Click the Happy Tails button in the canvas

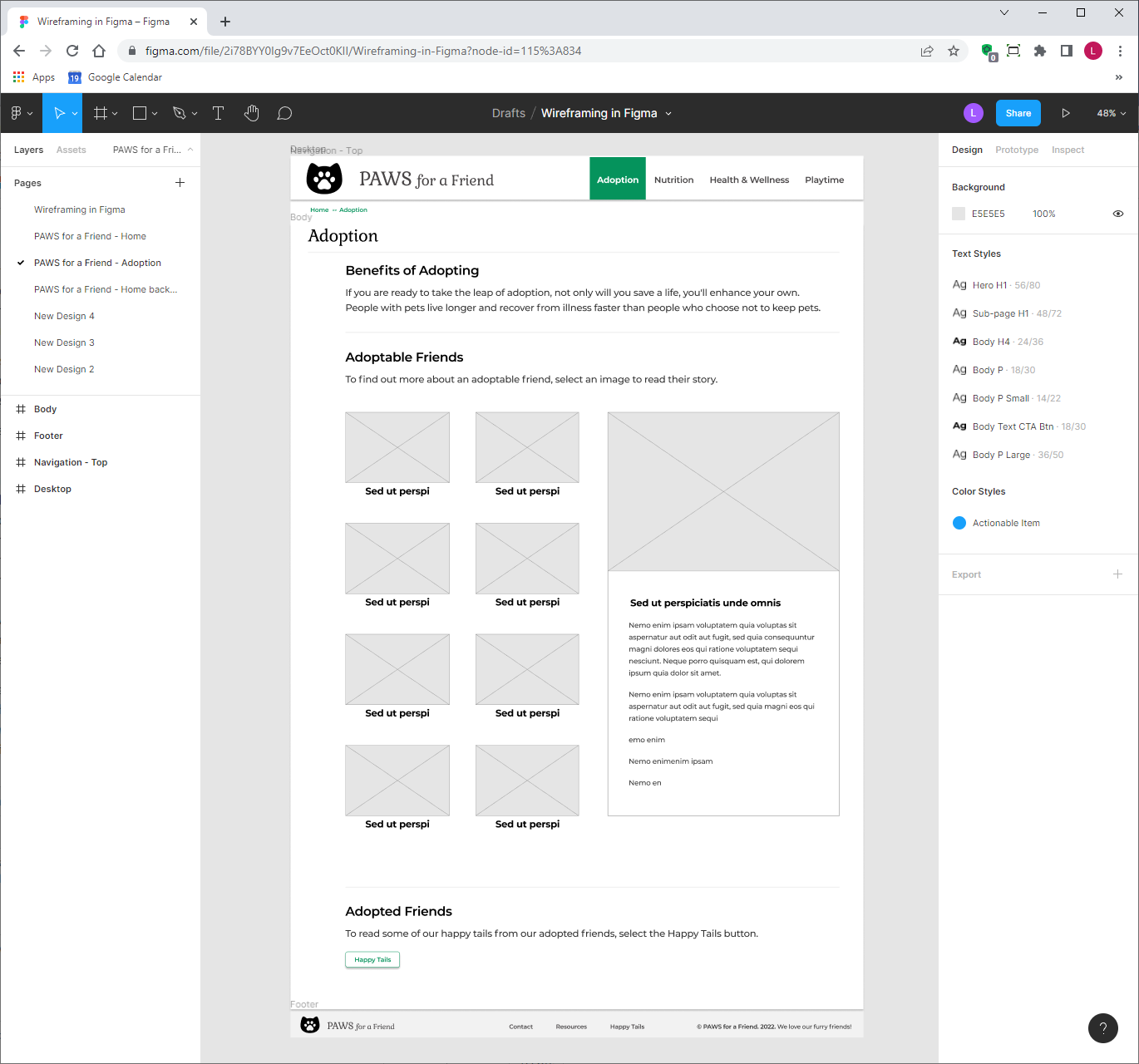tap(372, 959)
